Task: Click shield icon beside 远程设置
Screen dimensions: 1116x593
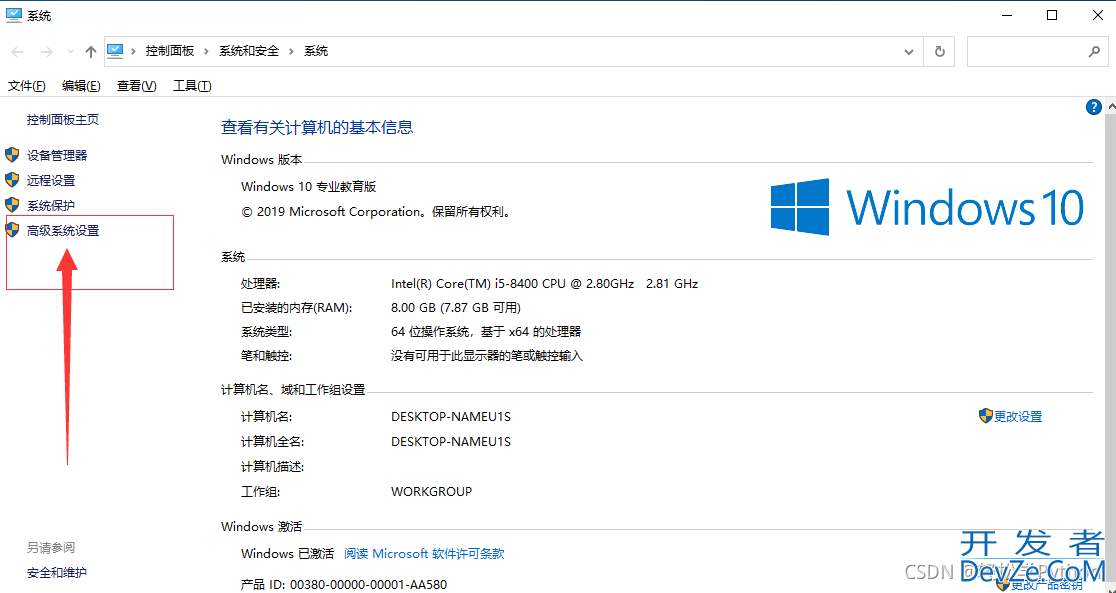Action: (12, 179)
